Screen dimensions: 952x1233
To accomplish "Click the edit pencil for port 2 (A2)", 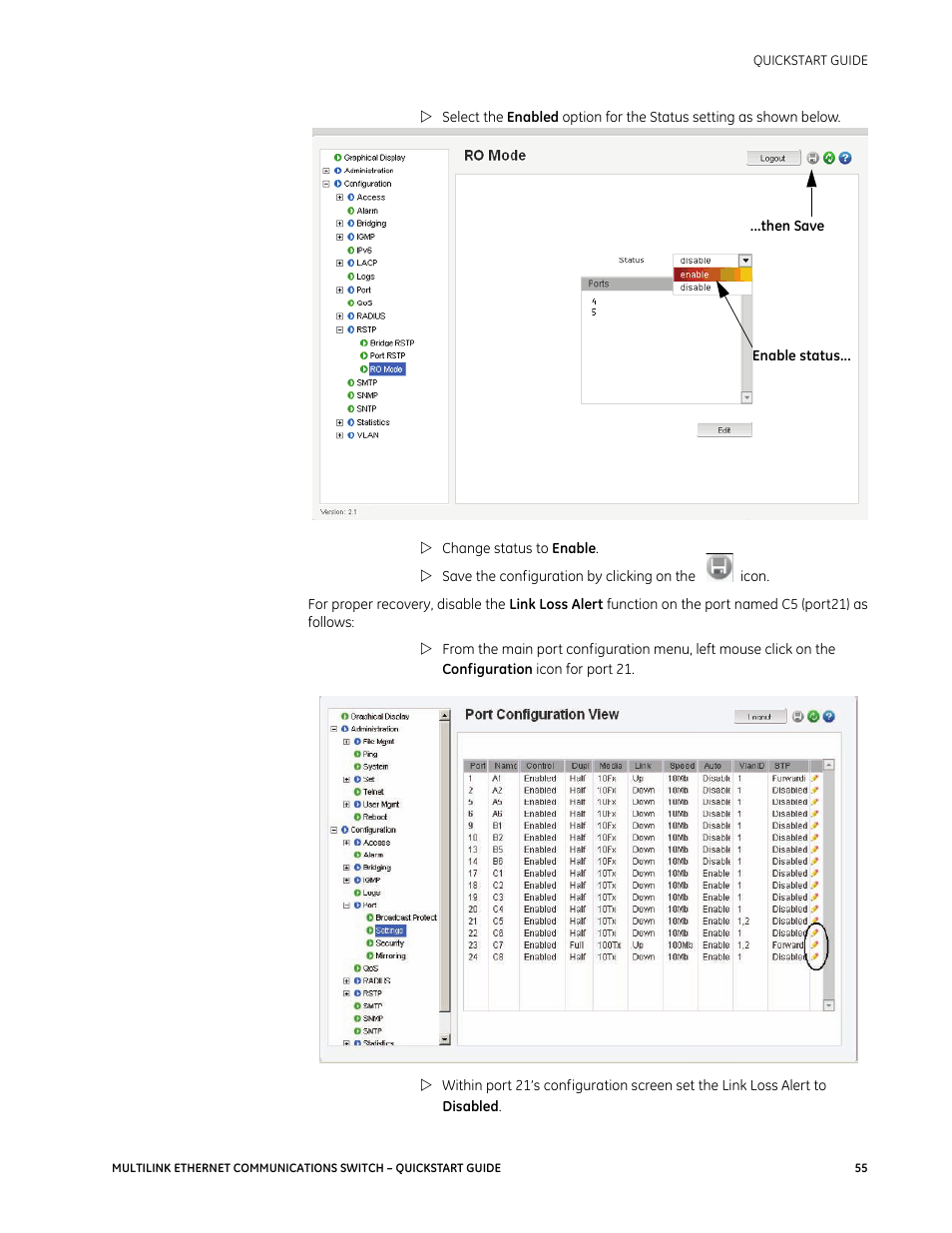I will click(814, 791).
